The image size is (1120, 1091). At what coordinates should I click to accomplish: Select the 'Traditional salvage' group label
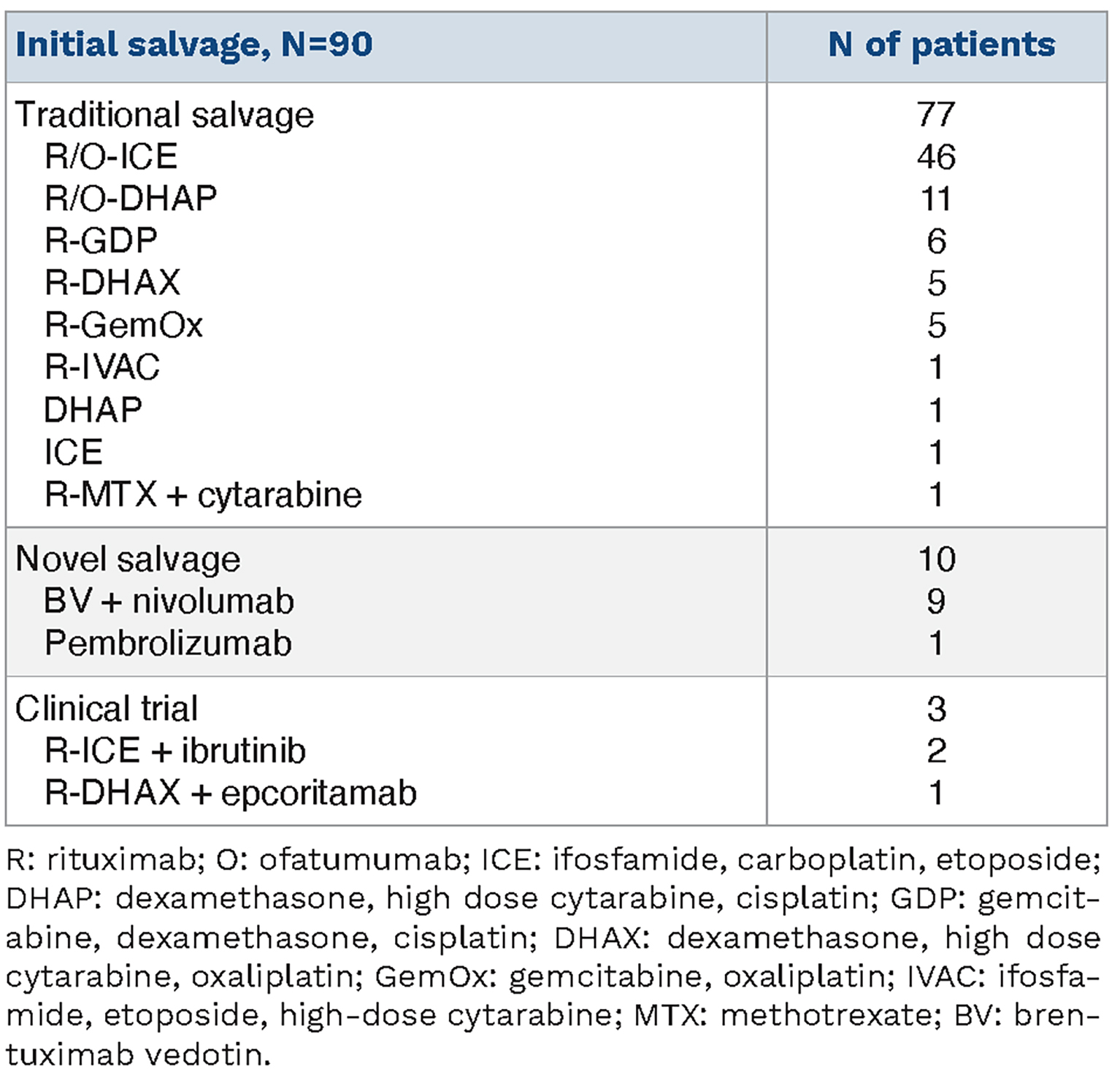tap(164, 115)
